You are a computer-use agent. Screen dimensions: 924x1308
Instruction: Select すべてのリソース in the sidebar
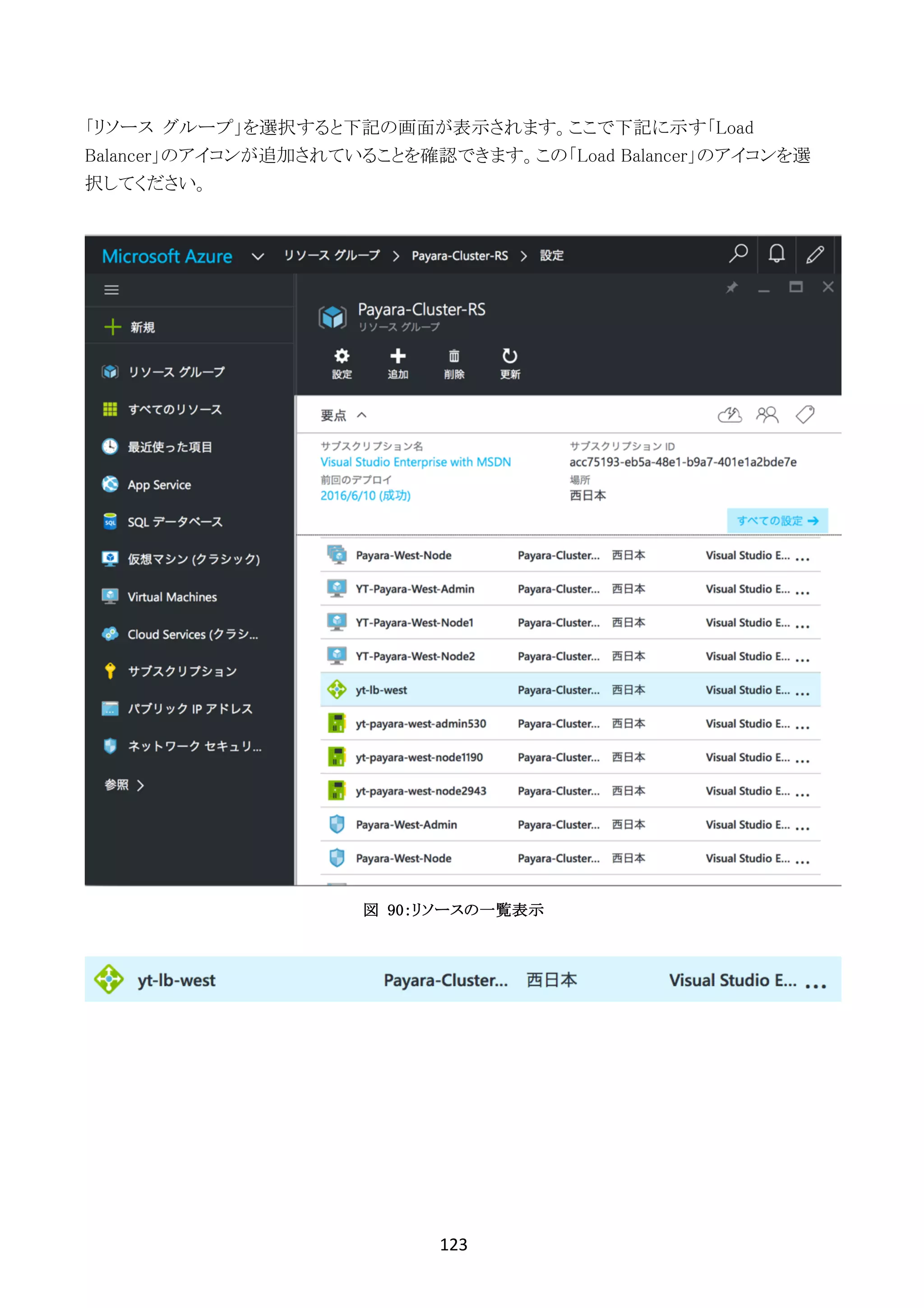click(174, 410)
